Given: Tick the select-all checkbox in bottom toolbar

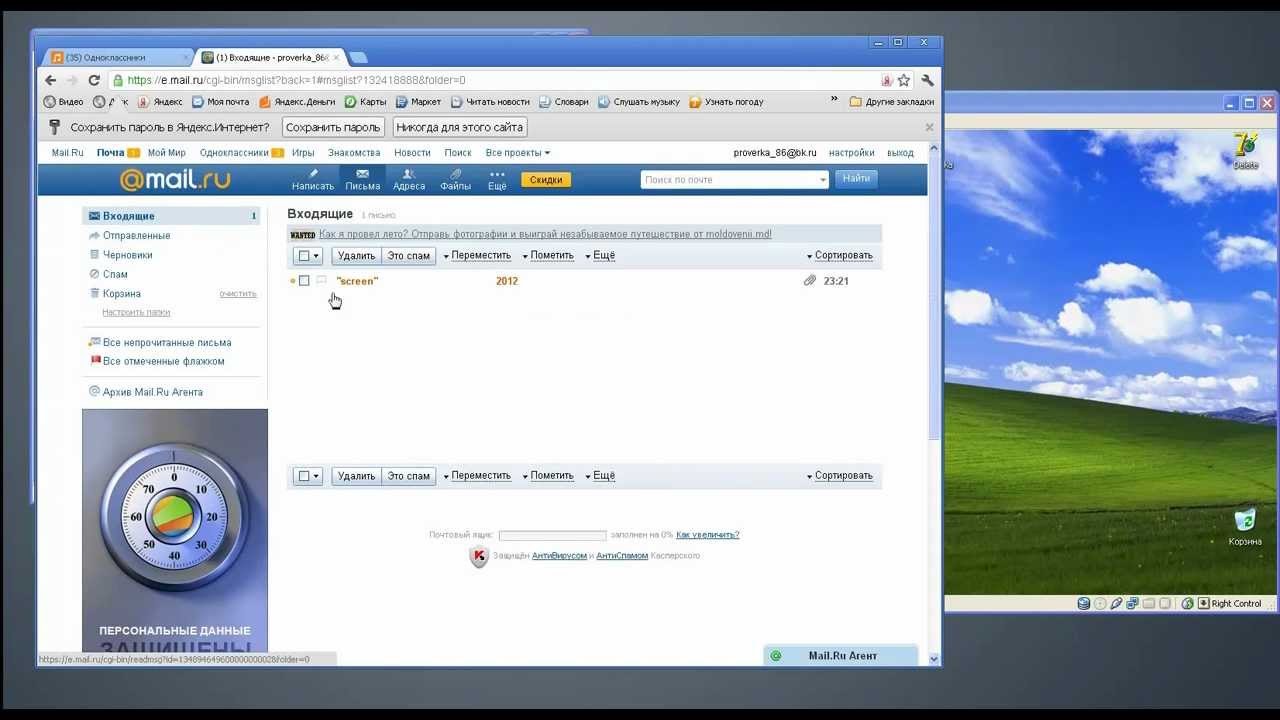Looking at the screenshot, I should pos(304,476).
